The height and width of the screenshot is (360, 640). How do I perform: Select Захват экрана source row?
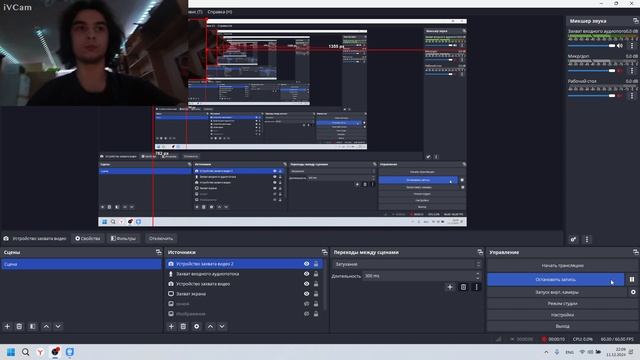click(244, 294)
